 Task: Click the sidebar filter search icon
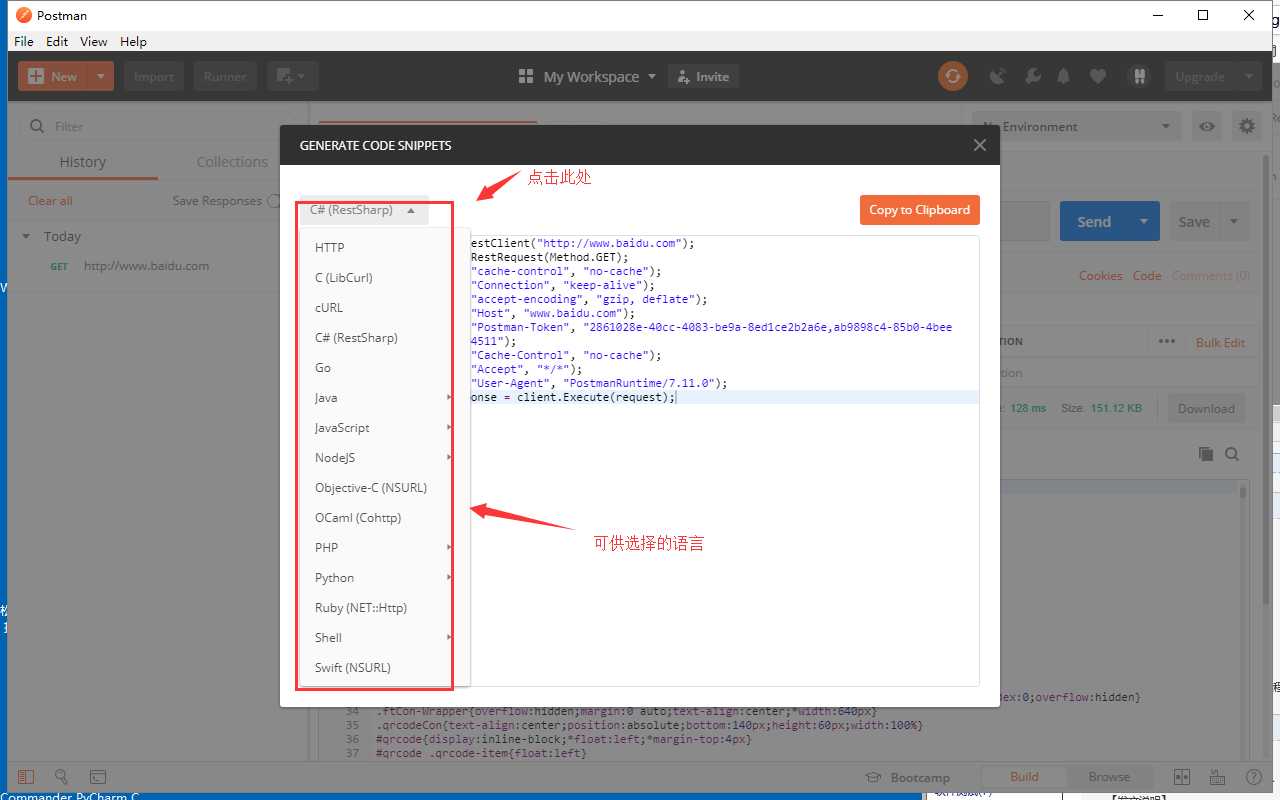tap(37, 126)
